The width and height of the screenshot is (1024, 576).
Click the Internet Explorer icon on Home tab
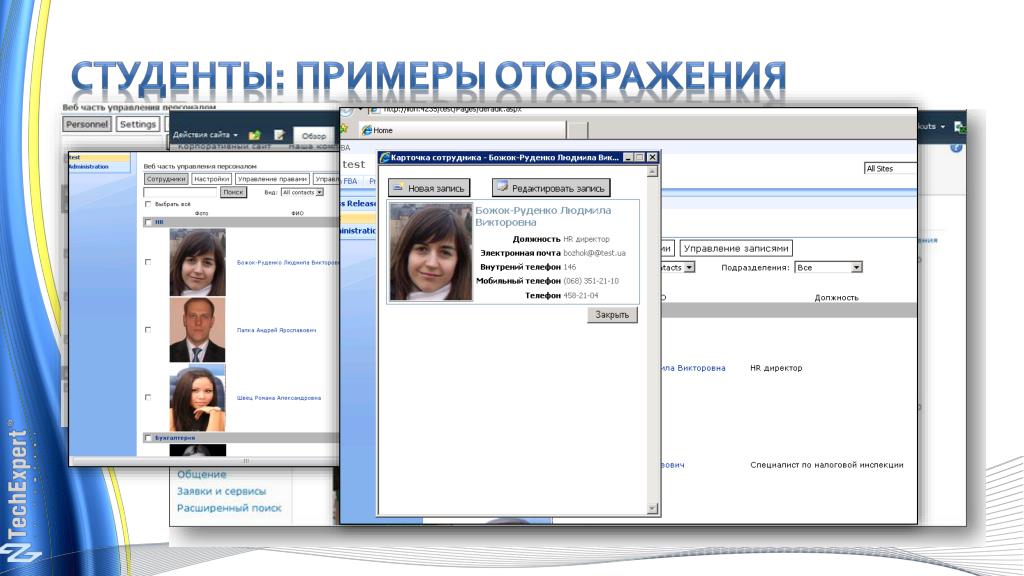pyautogui.click(x=366, y=130)
